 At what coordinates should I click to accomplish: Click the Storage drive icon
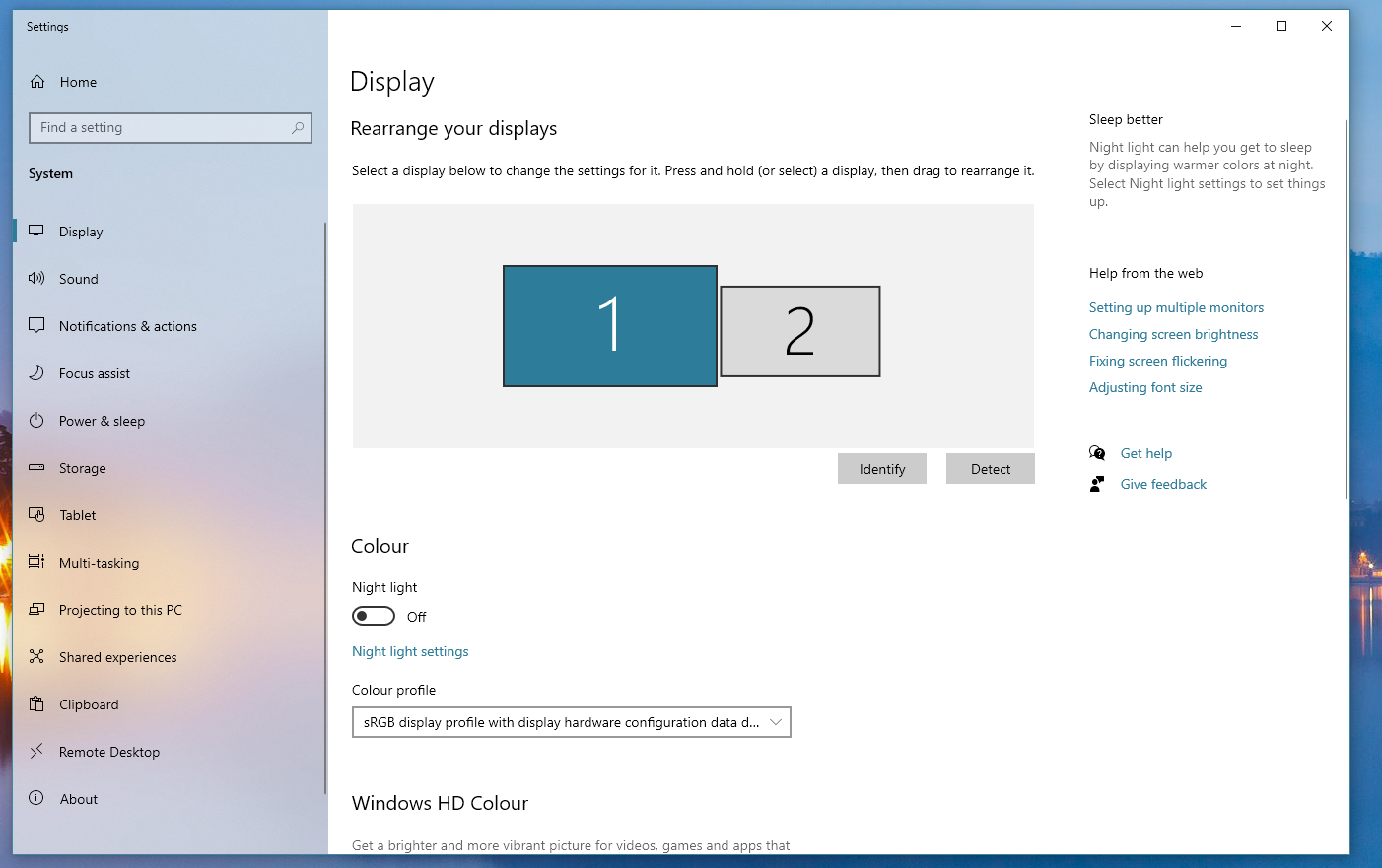pyautogui.click(x=36, y=467)
